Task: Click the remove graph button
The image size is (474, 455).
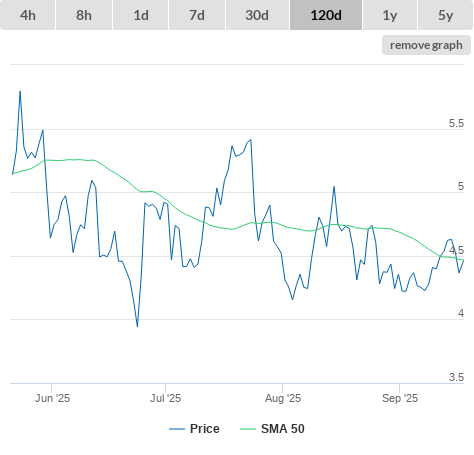Action: 426,45
